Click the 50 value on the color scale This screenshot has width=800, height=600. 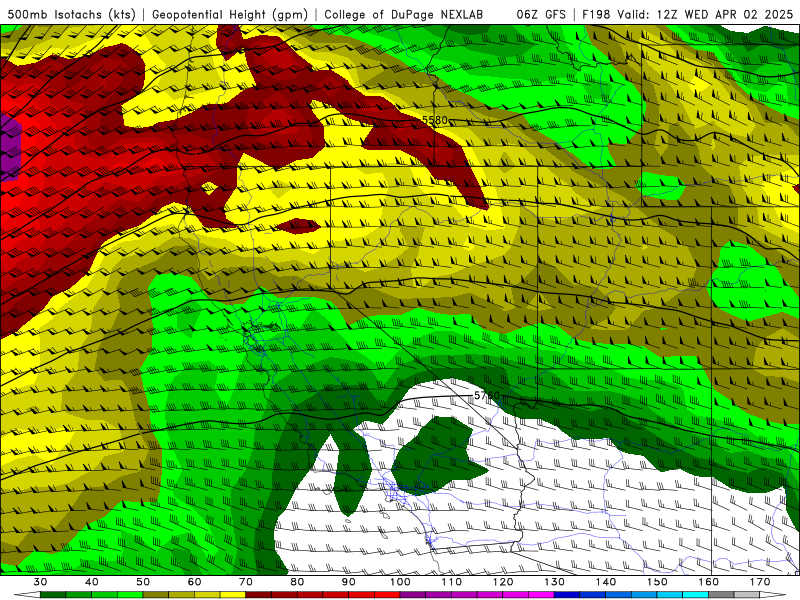[x=143, y=582]
